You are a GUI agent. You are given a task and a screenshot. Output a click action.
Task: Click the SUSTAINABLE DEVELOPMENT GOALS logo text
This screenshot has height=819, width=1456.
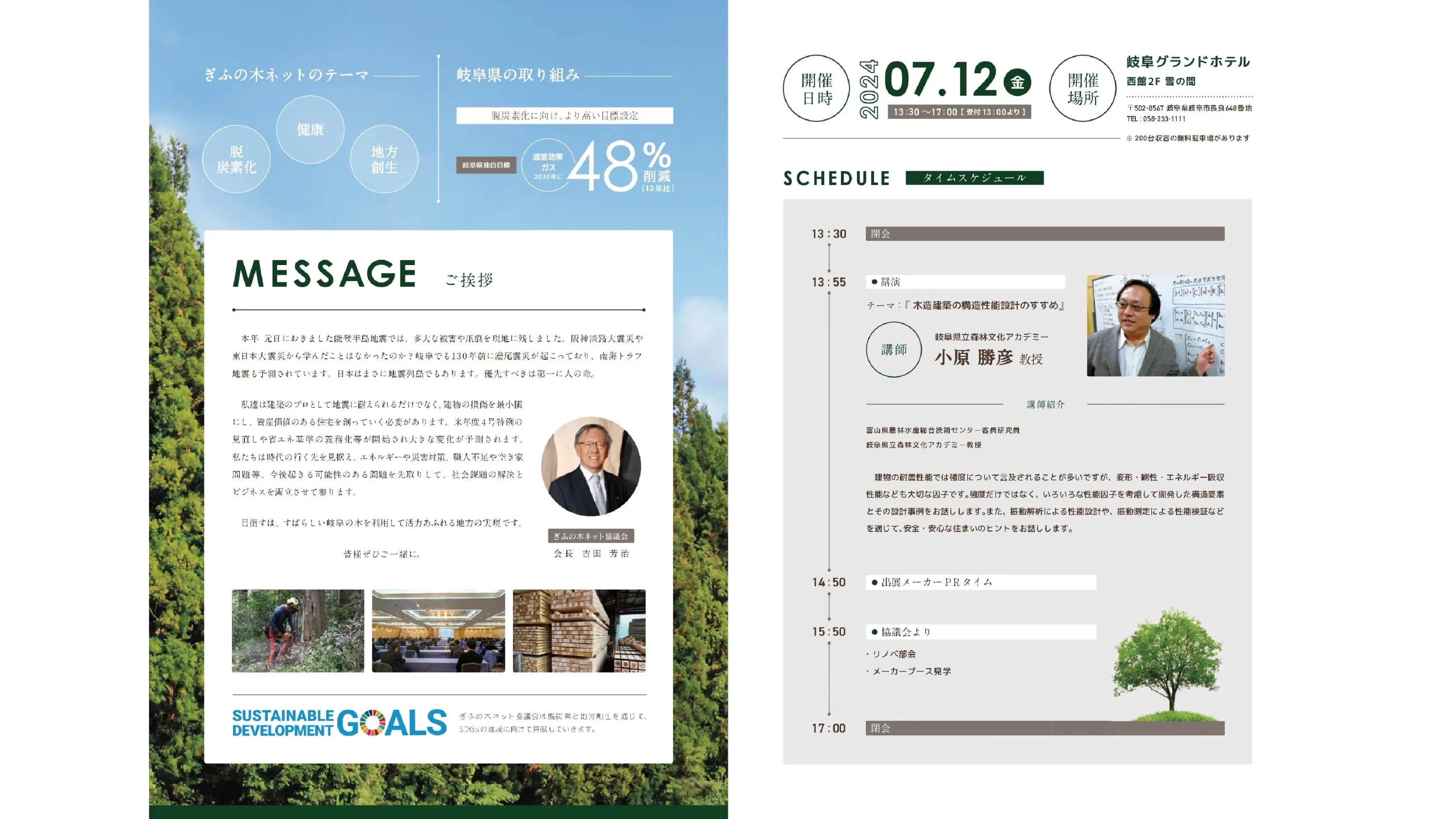[339, 723]
